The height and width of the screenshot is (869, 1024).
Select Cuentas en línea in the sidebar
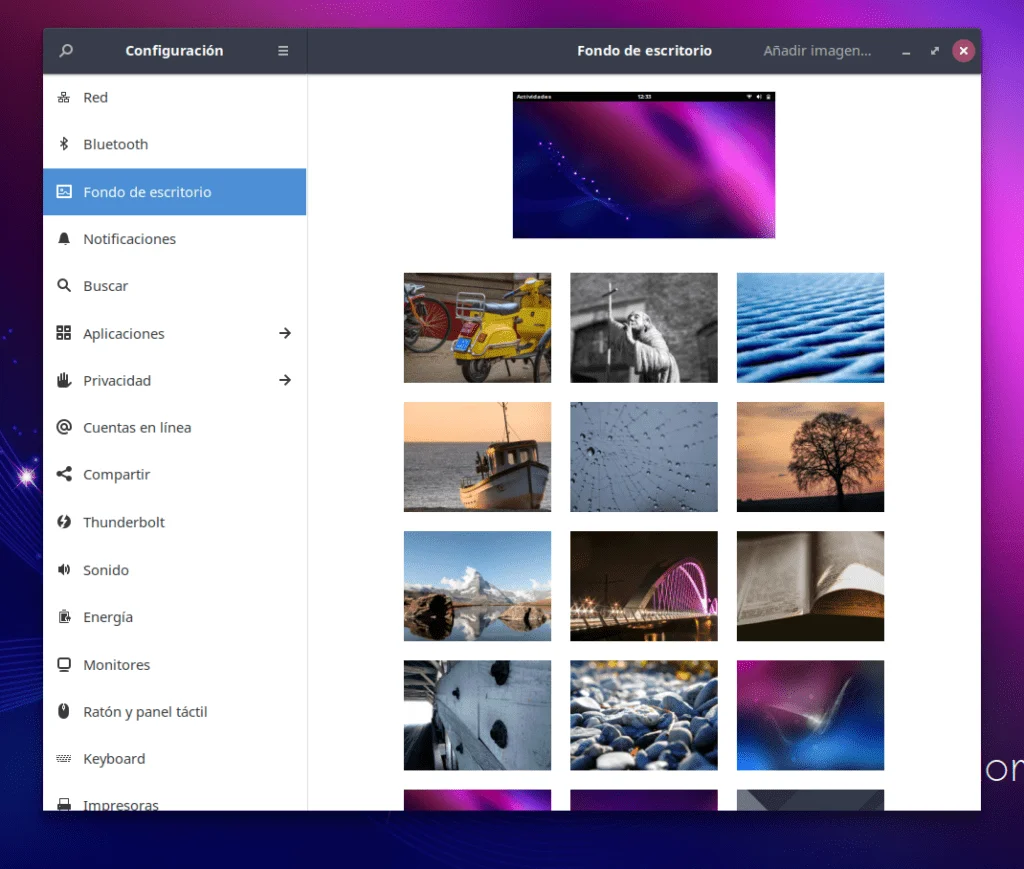pyautogui.click(x=174, y=428)
